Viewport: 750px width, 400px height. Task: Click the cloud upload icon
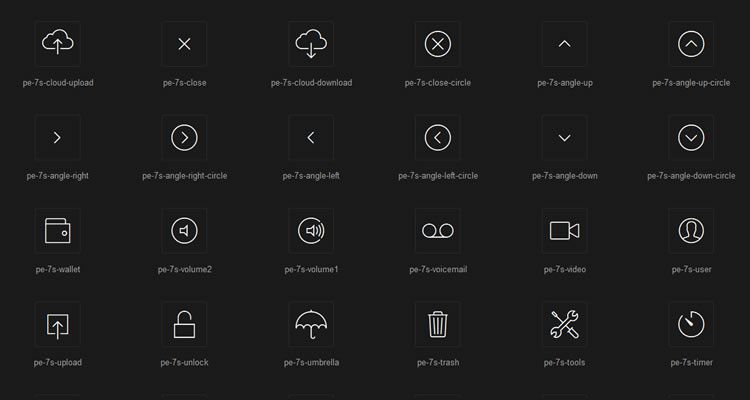click(58, 43)
